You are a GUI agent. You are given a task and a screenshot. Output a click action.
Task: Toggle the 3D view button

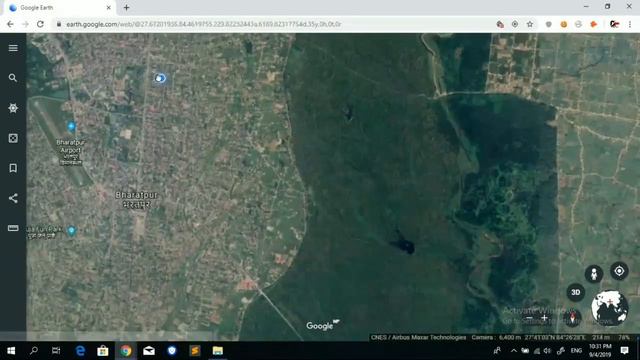pos(576,292)
